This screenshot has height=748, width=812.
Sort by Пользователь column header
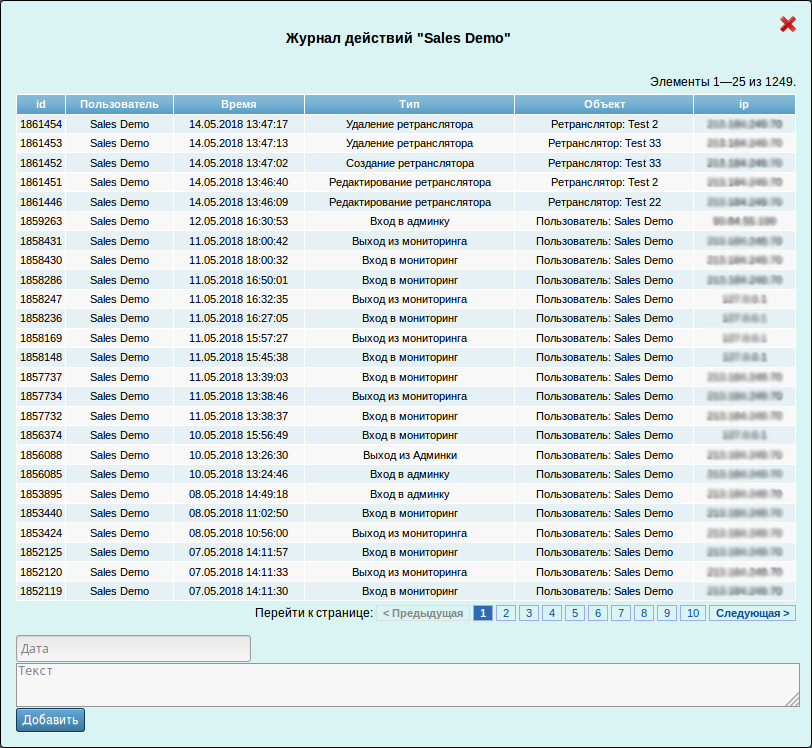[119, 104]
